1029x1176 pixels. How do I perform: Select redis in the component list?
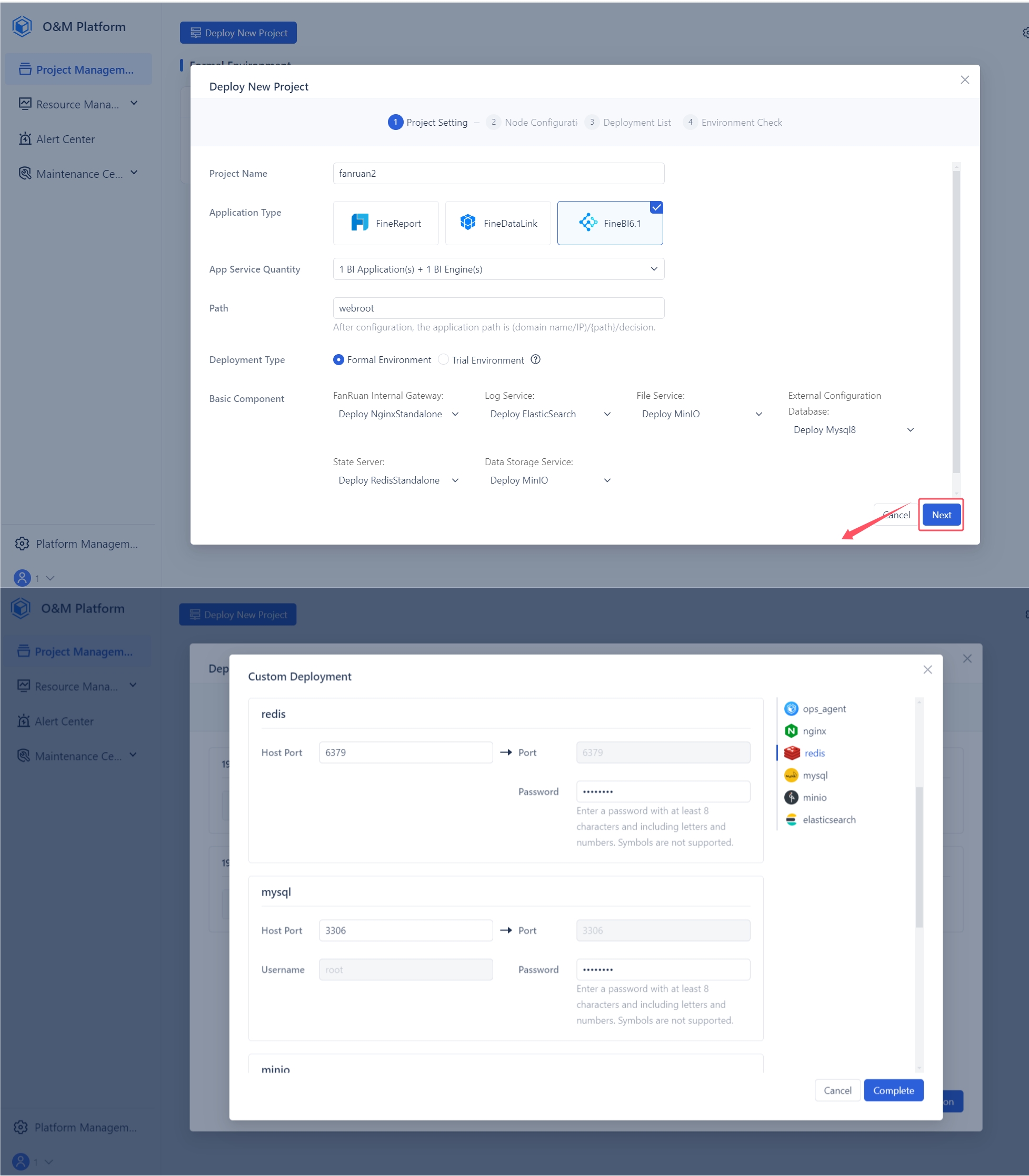(x=814, y=752)
